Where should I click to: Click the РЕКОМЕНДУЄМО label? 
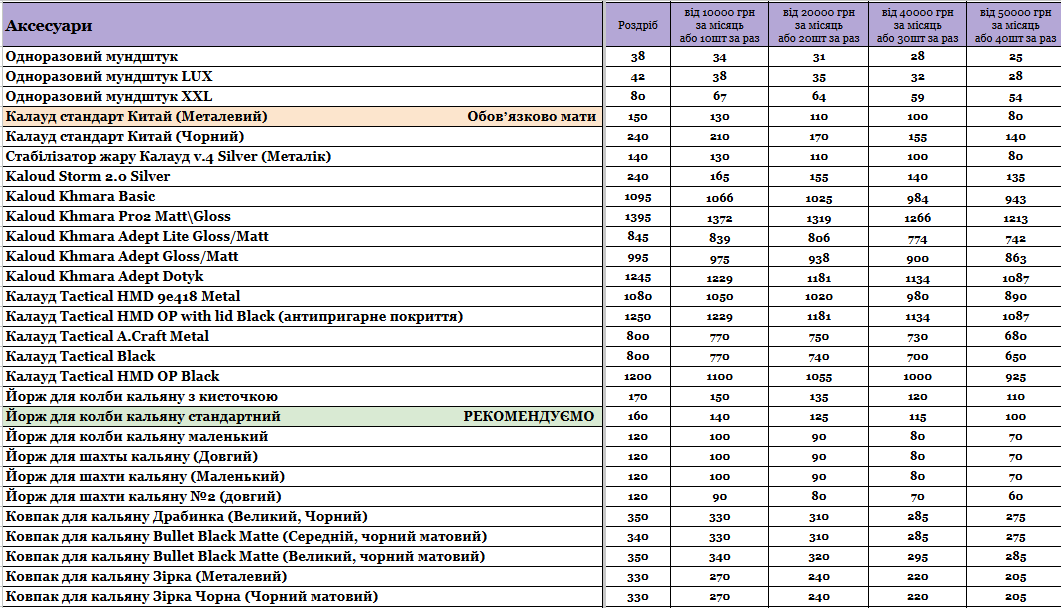(529, 416)
